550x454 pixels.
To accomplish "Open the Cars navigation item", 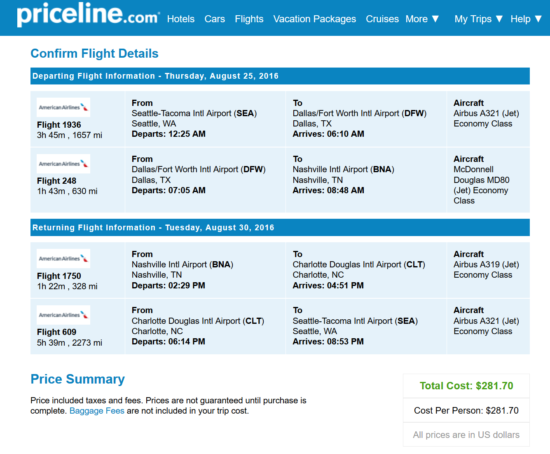I will click(215, 19).
